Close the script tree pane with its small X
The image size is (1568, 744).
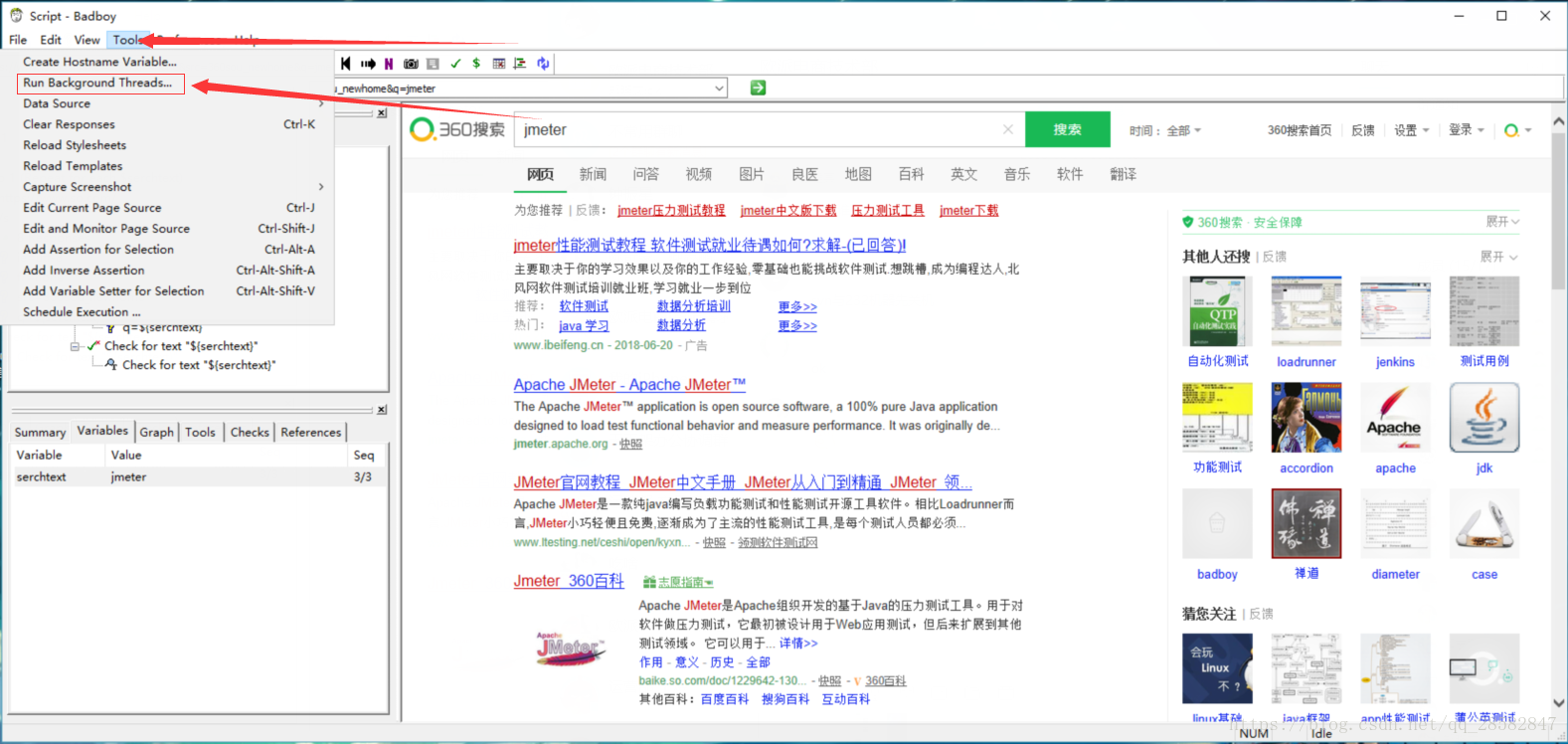(x=382, y=113)
